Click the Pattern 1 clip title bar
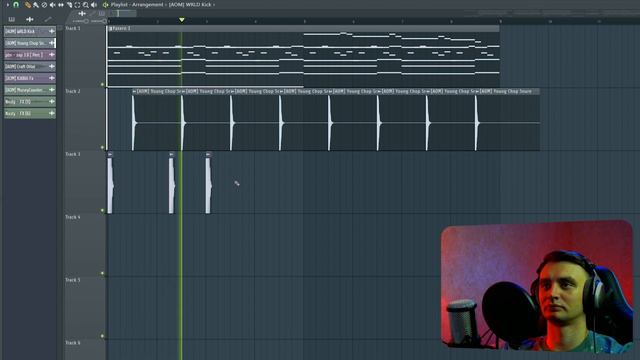This screenshot has width=640, height=360. [303, 29]
